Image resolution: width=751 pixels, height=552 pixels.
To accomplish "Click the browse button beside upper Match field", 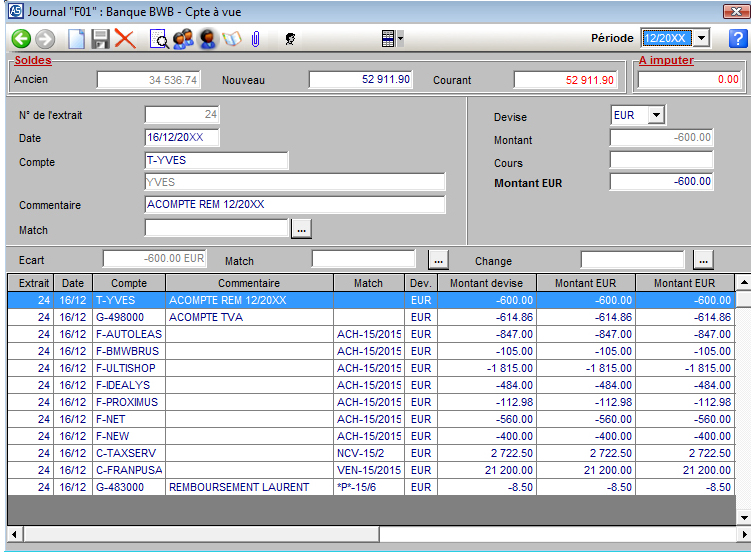I will [301, 229].
